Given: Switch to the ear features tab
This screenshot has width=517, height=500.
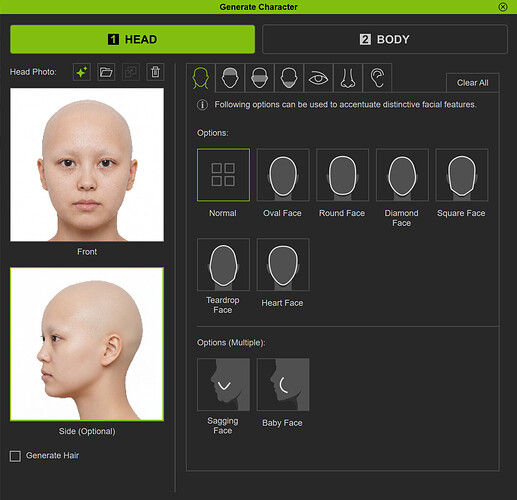Looking at the screenshot, I should 377,78.
